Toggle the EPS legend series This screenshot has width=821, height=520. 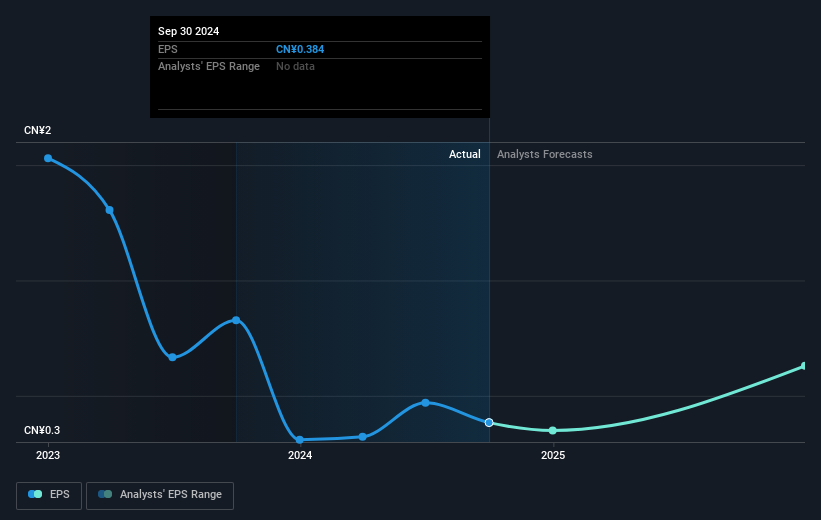pos(49,495)
